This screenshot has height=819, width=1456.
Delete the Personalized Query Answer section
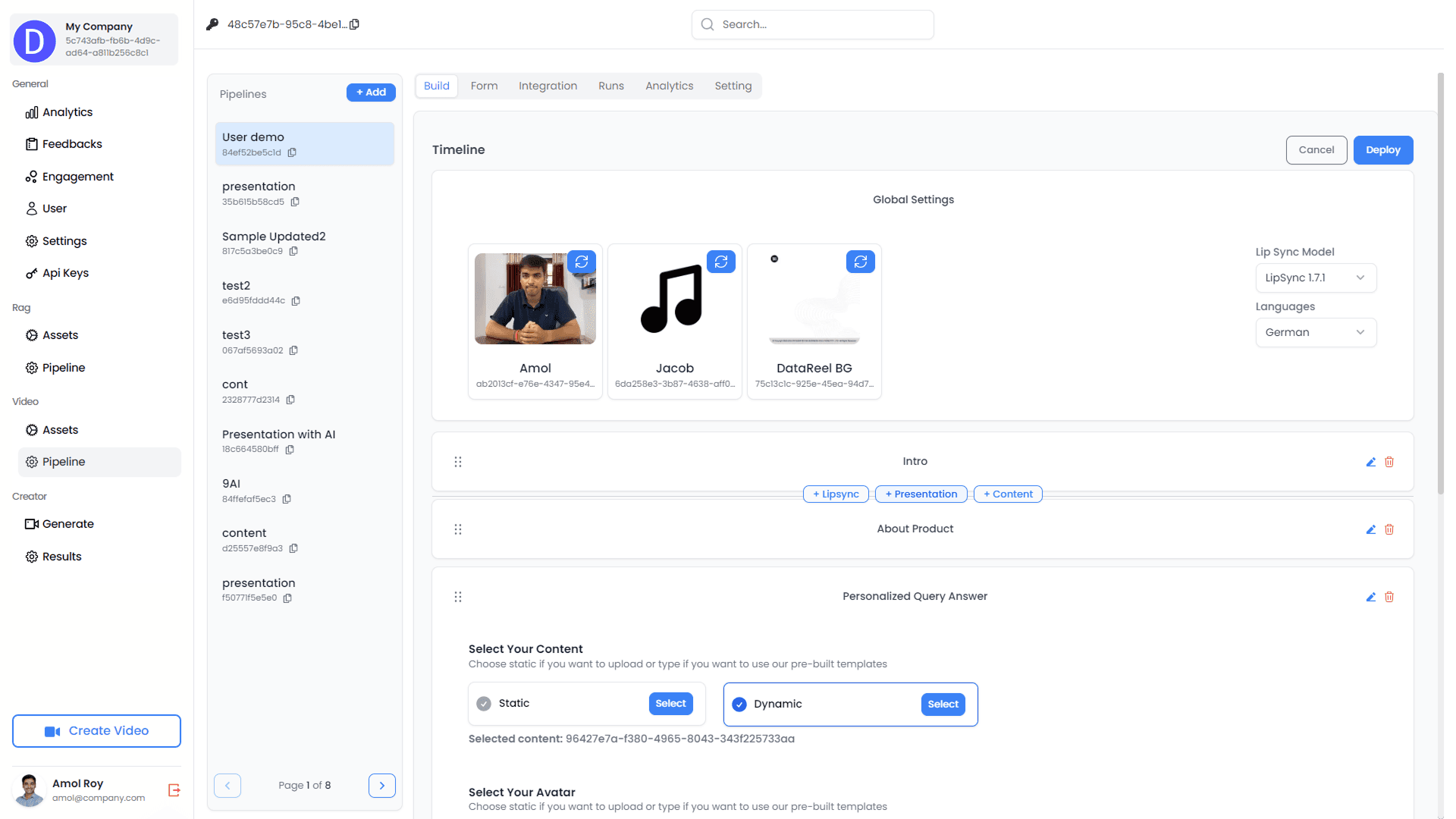(1389, 597)
